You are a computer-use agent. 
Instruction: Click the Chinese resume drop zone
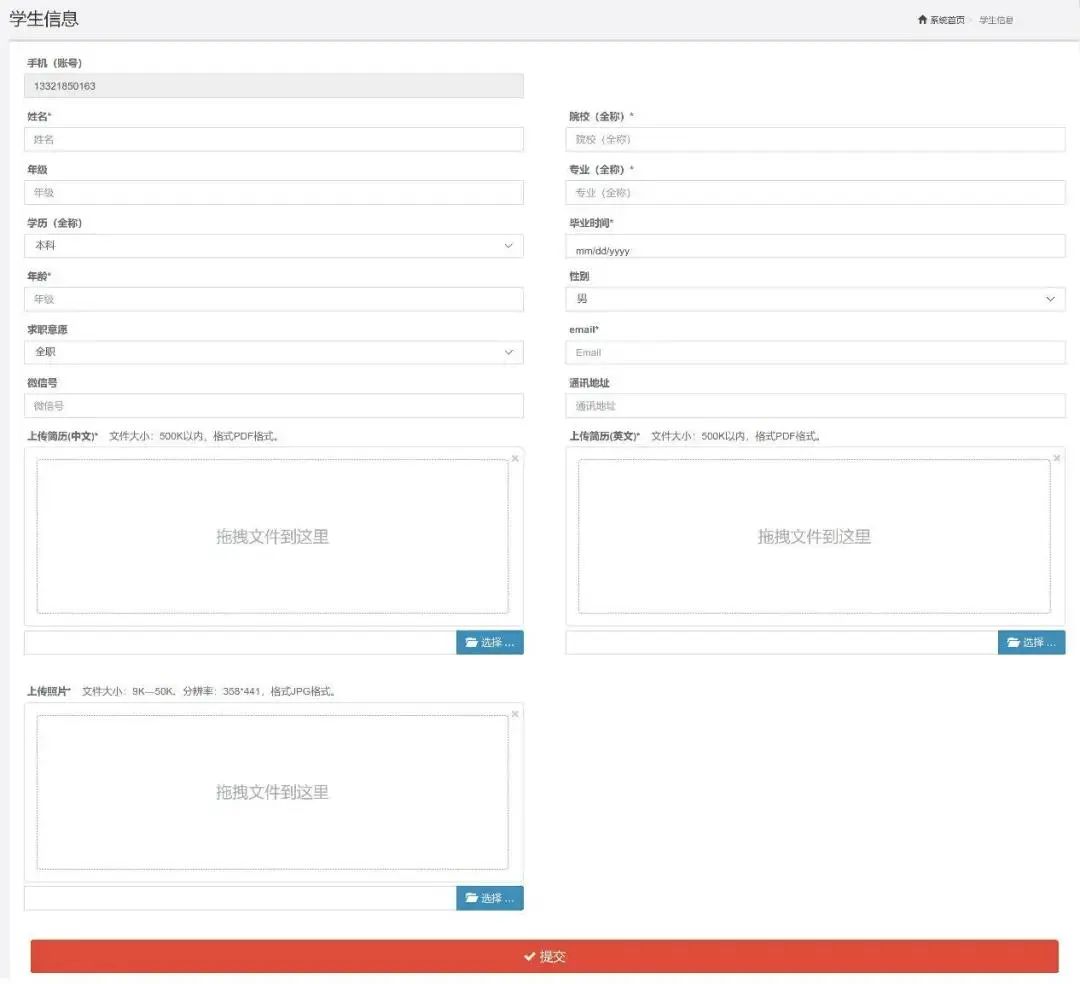pos(272,537)
